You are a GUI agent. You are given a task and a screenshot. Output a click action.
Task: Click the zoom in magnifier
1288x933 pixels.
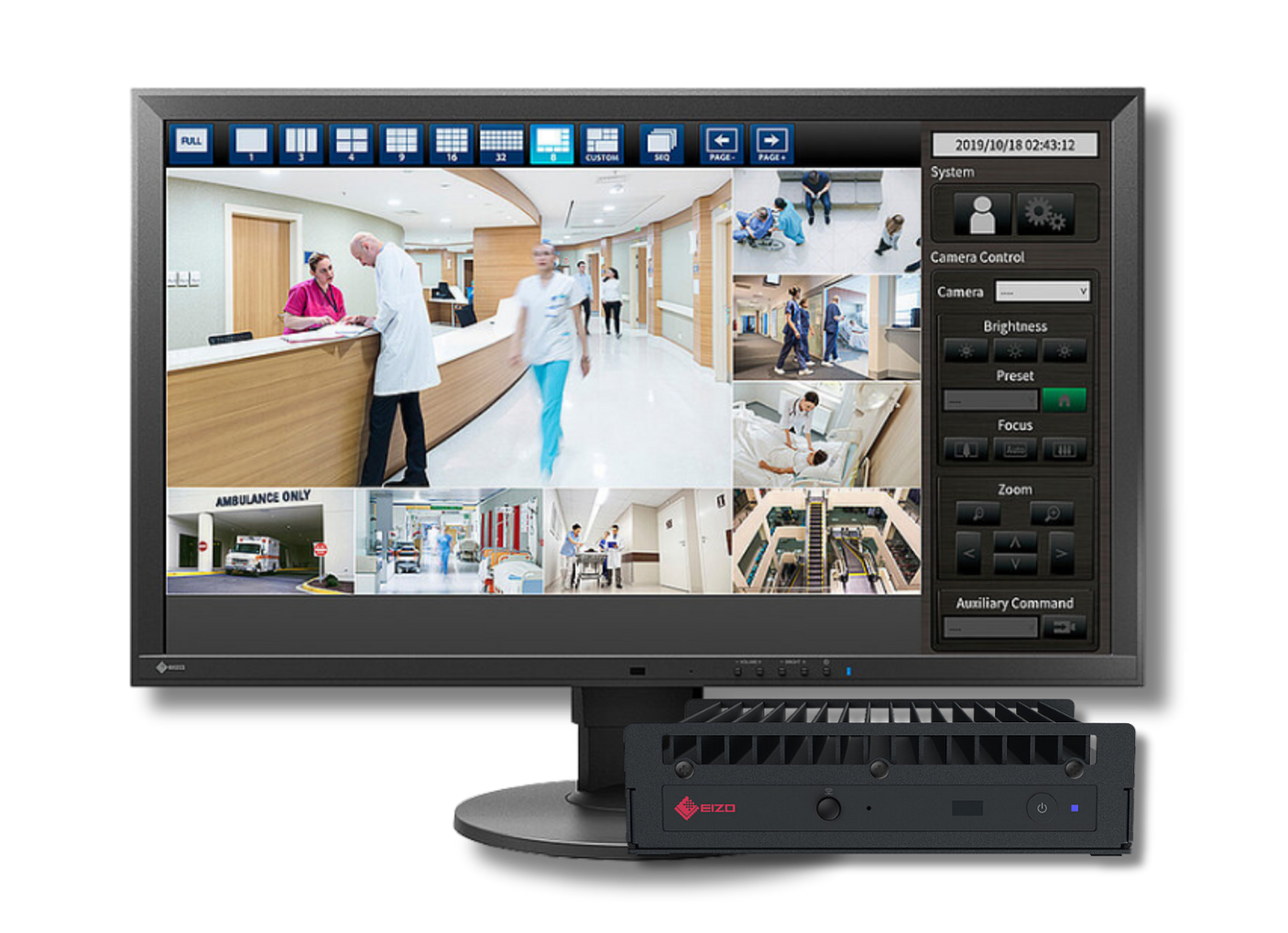click(1052, 514)
